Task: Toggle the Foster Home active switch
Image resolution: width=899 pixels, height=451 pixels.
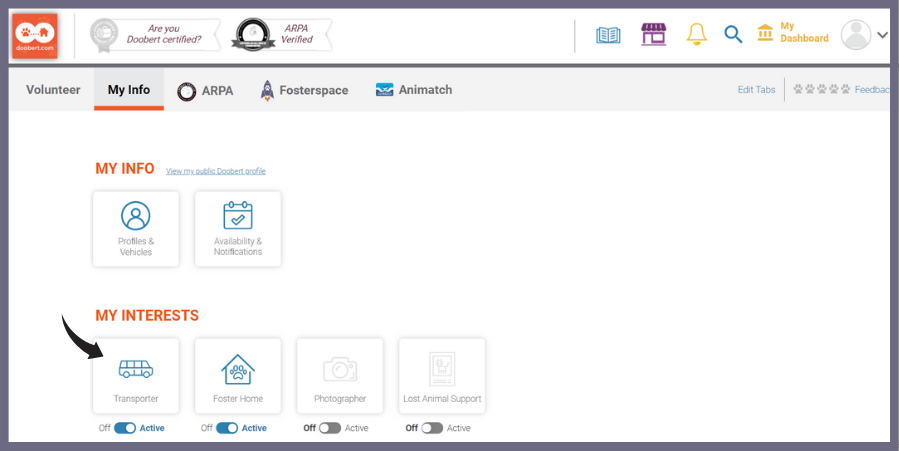Action: point(227,428)
